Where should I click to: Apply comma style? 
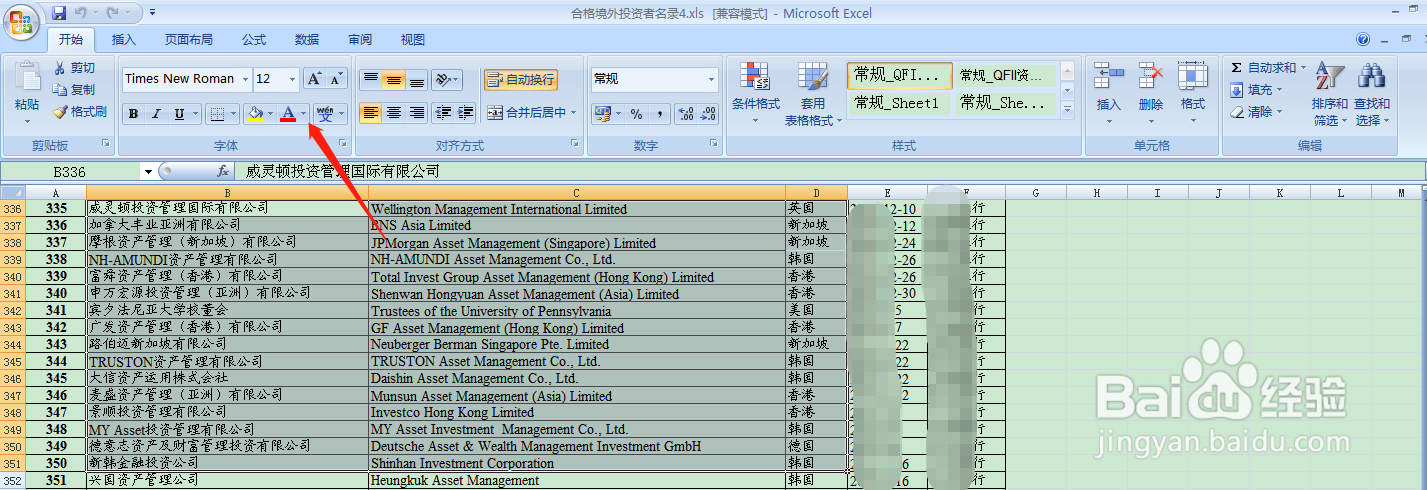click(659, 114)
